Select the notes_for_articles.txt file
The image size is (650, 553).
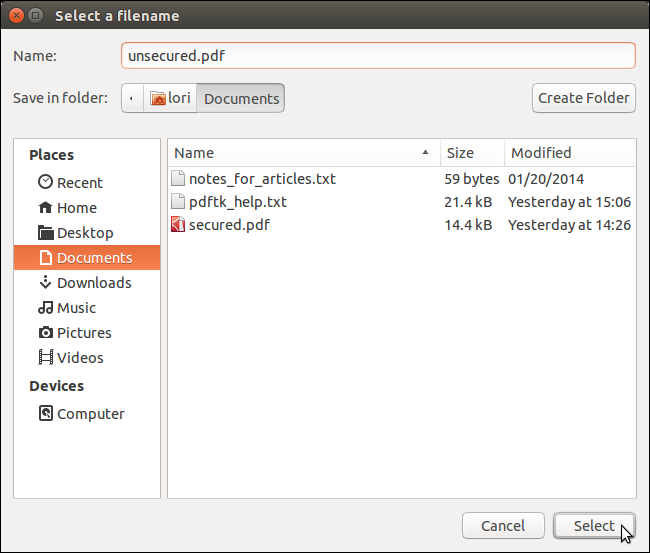[262, 179]
